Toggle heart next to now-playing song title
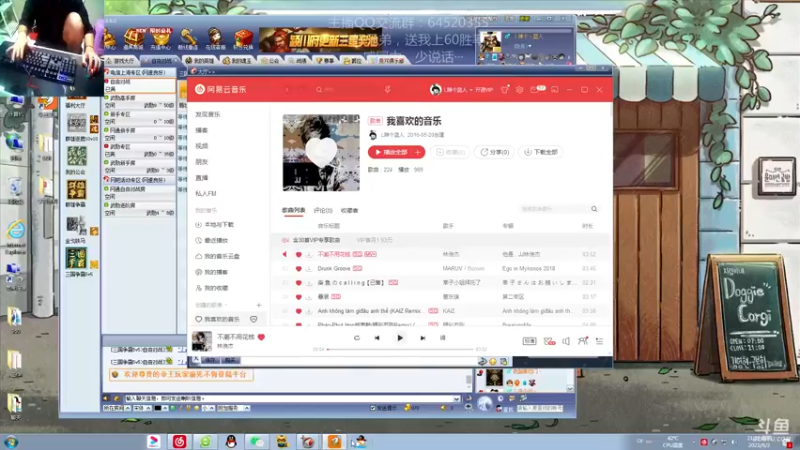The width and height of the screenshot is (800, 450). (261, 337)
